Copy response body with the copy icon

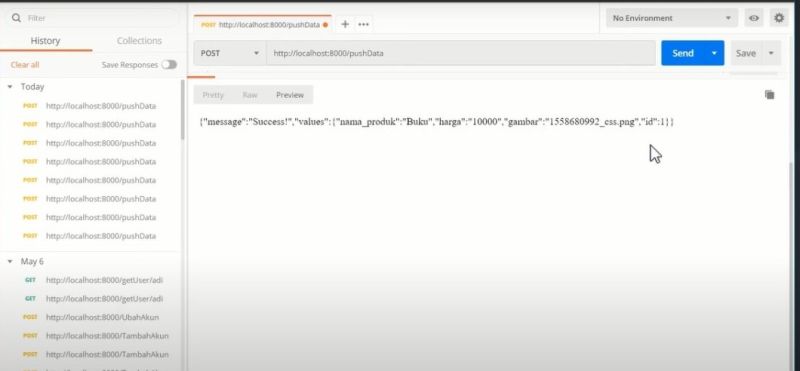point(769,94)
